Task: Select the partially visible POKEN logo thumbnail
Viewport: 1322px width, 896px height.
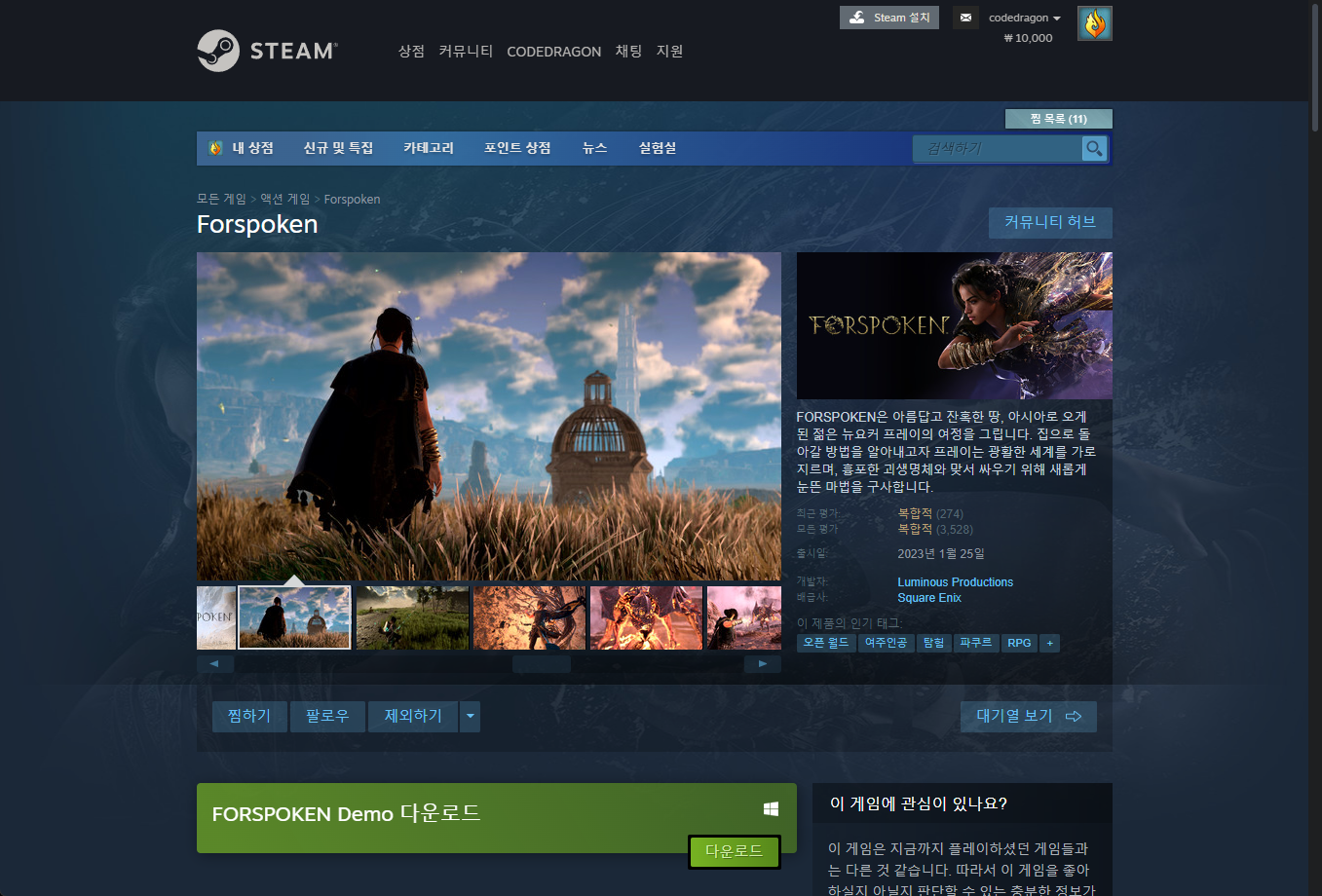Action: 216,617
